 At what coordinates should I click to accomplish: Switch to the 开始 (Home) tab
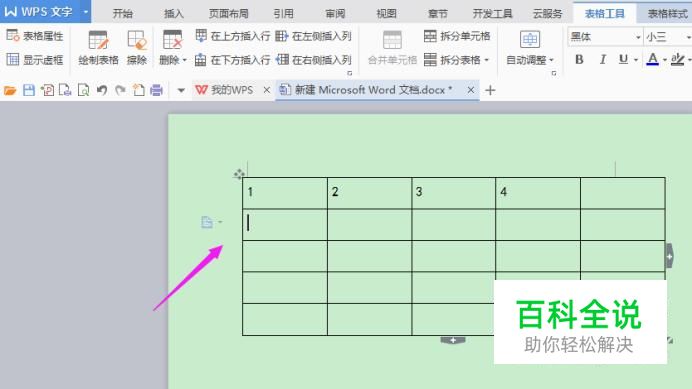point(123,14)
